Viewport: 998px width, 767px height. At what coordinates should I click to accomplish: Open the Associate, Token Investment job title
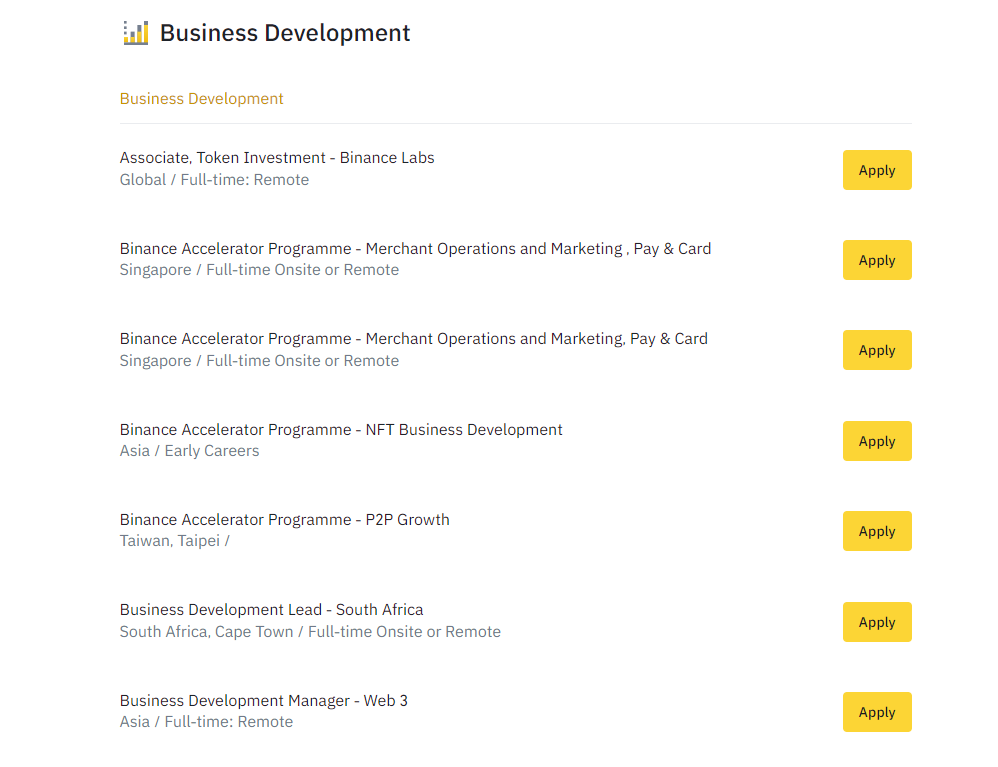pos(277,158)
